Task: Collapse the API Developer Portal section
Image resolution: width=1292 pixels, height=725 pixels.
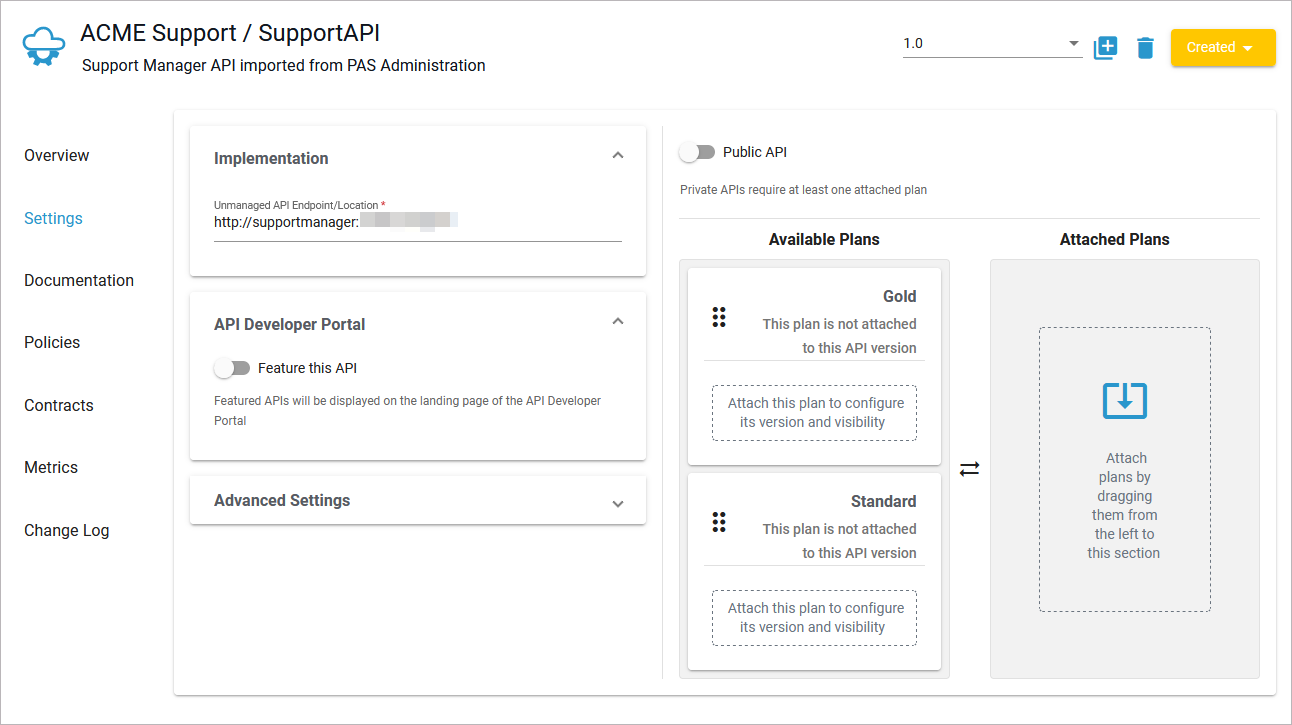Action: point(617,322)
